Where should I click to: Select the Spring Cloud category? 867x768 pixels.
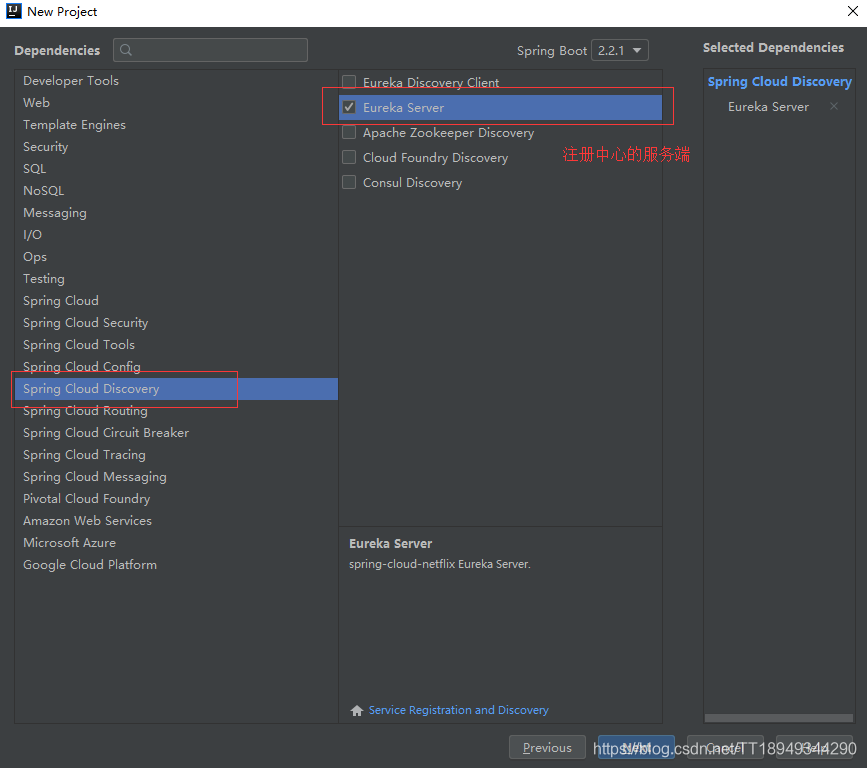coord(176,301)
